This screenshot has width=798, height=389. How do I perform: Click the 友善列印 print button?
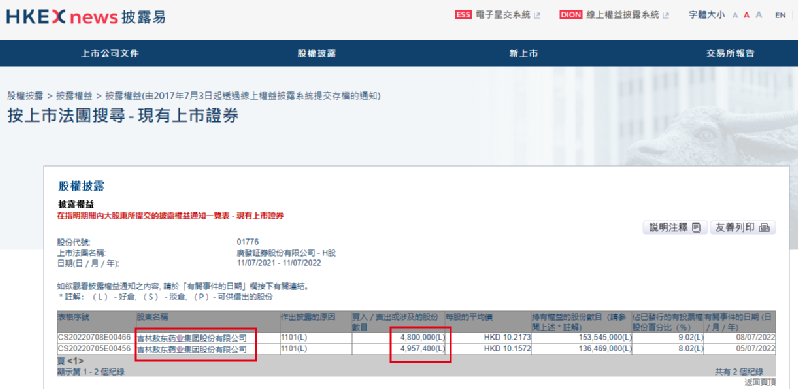point(743,228)
